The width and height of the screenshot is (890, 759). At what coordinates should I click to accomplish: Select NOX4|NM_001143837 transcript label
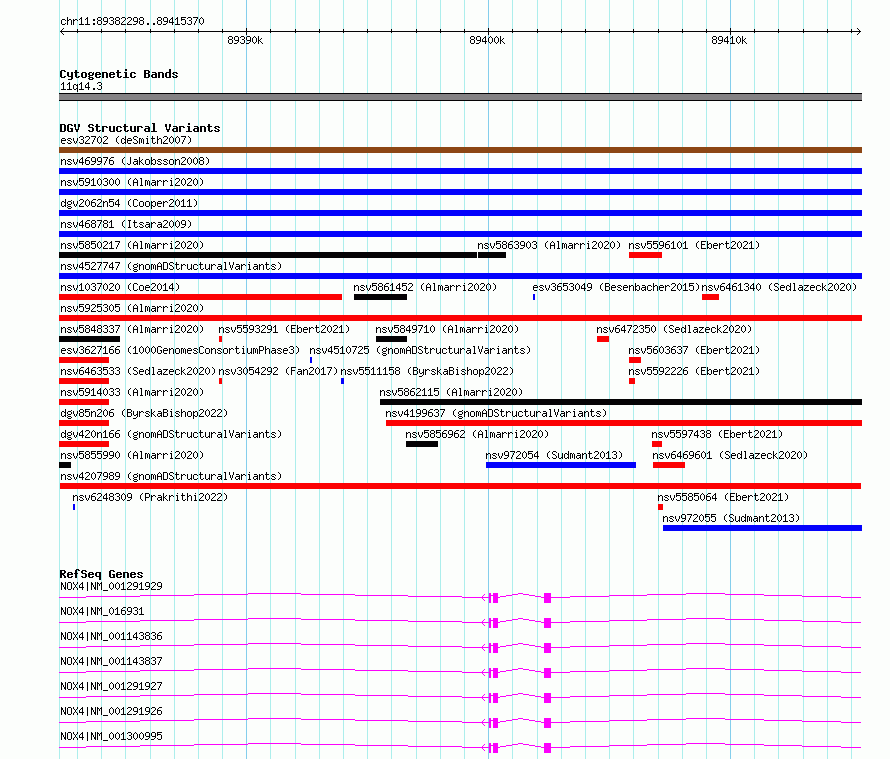click(x=111, y=661)
